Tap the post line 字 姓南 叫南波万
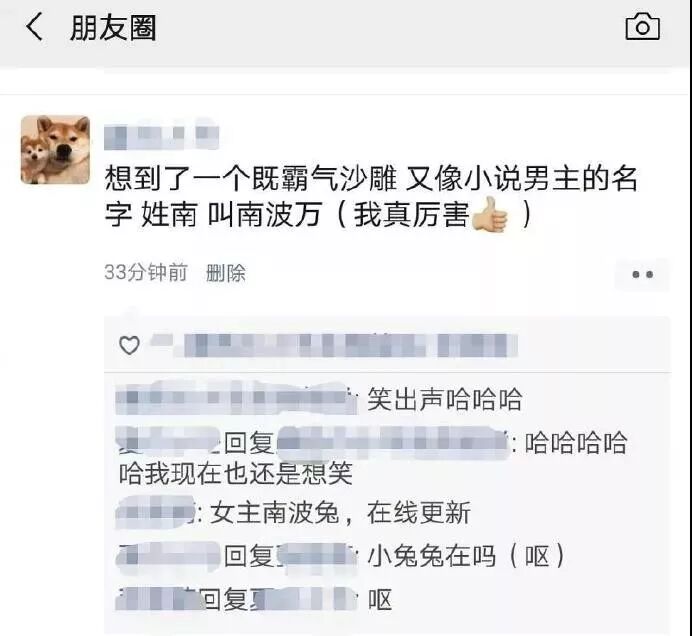The image size is (692, 636). tap(214, 215)
